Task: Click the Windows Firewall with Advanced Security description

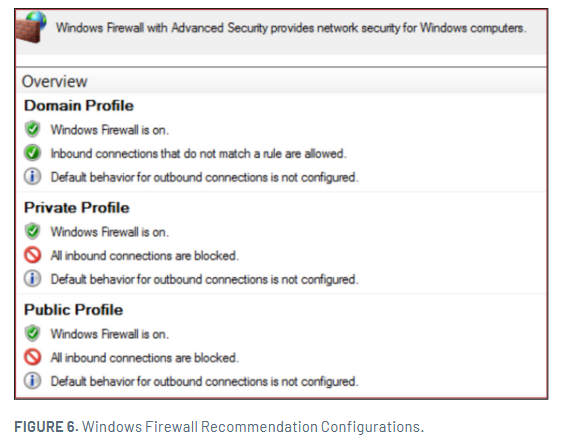Action: tap(291, 28)
